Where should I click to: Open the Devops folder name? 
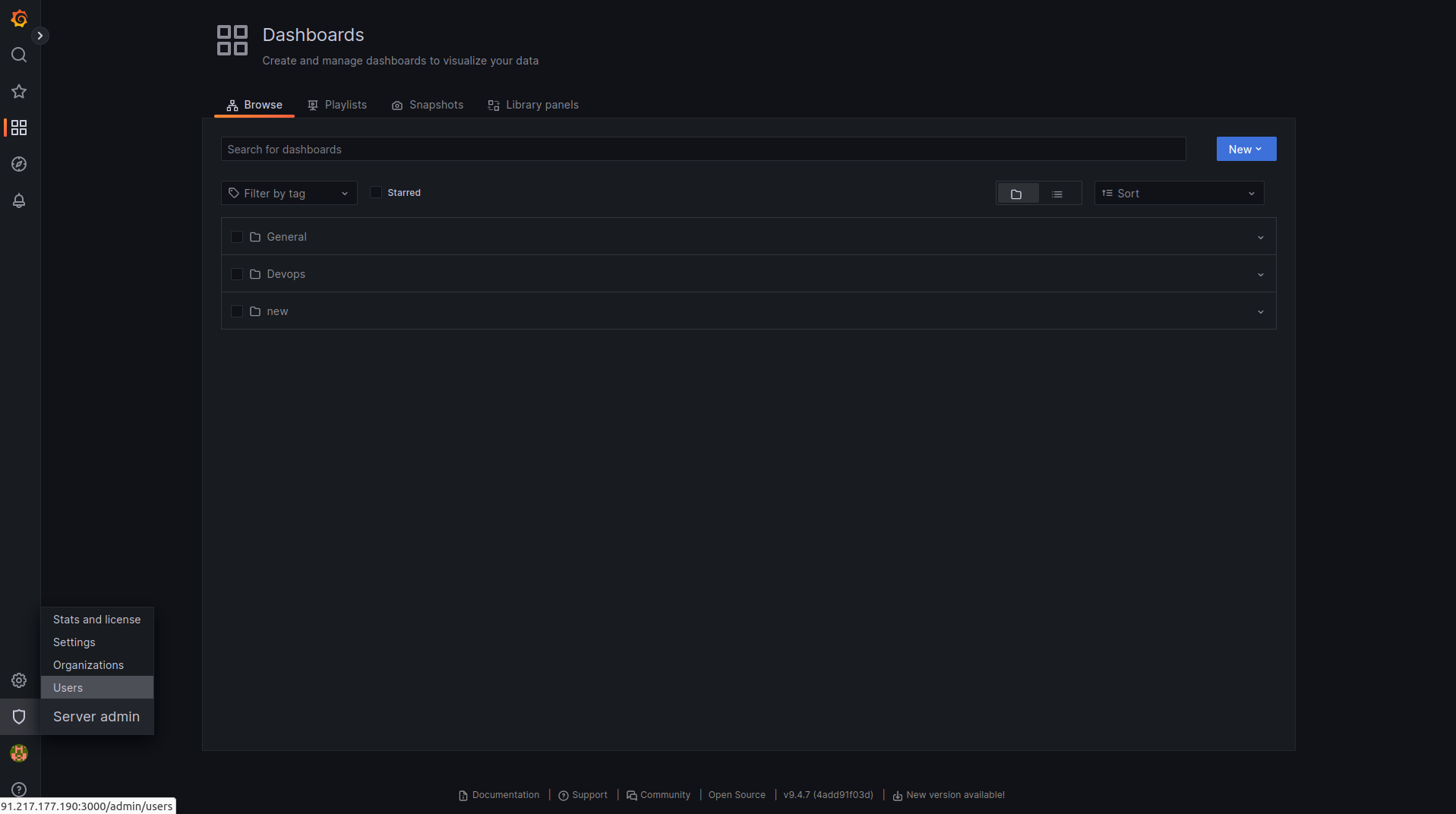pos(286,274)
